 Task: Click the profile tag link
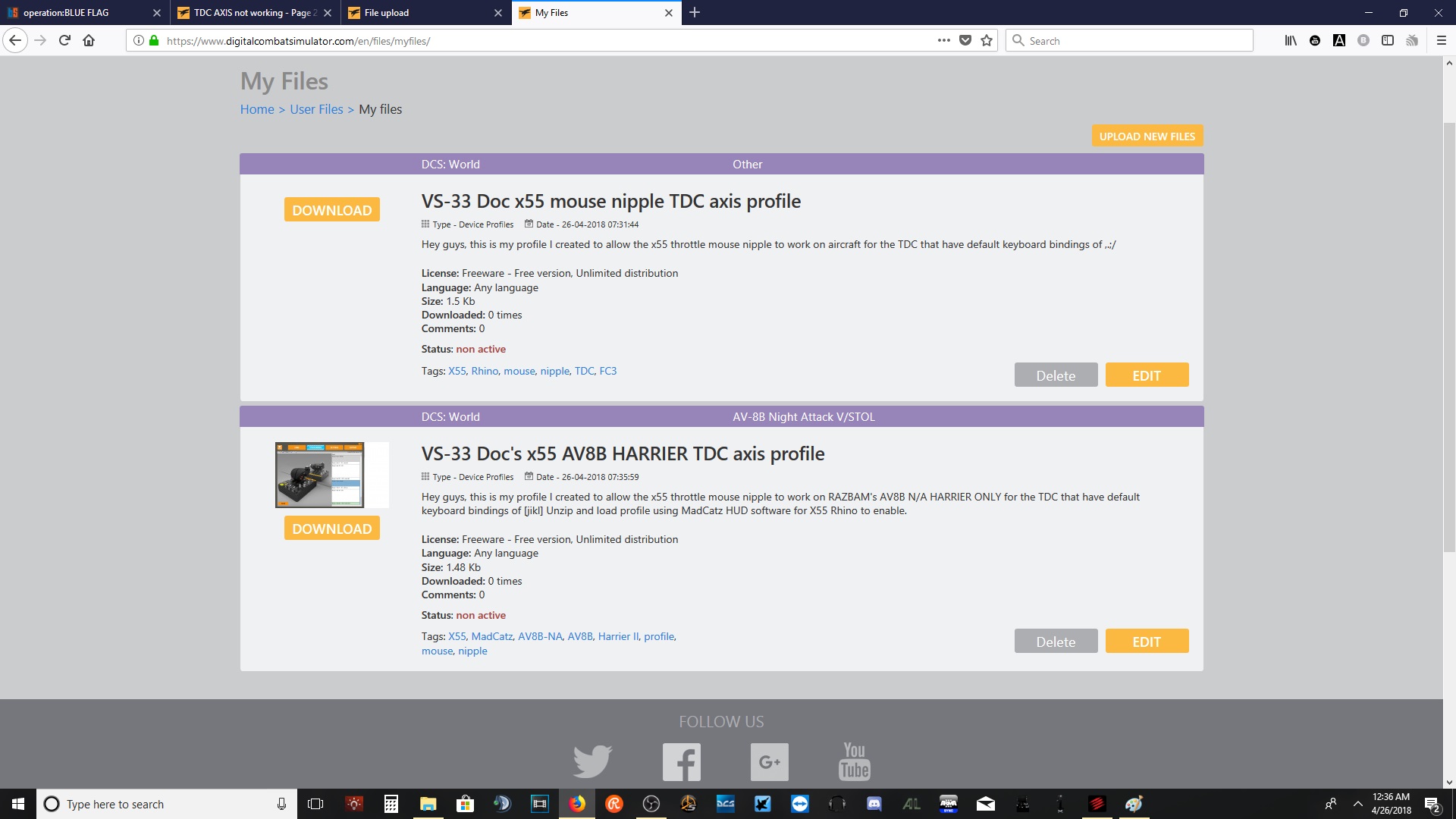coord(659,636)
